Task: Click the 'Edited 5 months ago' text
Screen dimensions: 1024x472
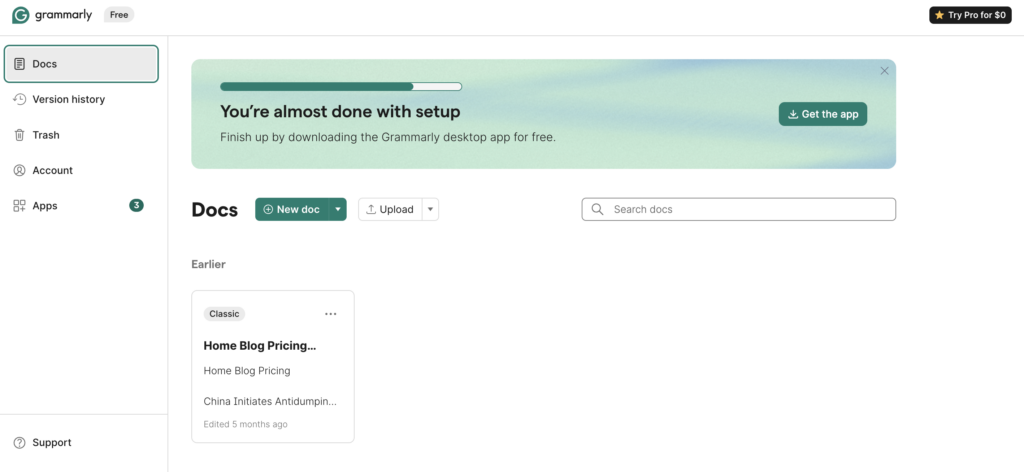Action: pyautogui.click(x=246, y=424)
